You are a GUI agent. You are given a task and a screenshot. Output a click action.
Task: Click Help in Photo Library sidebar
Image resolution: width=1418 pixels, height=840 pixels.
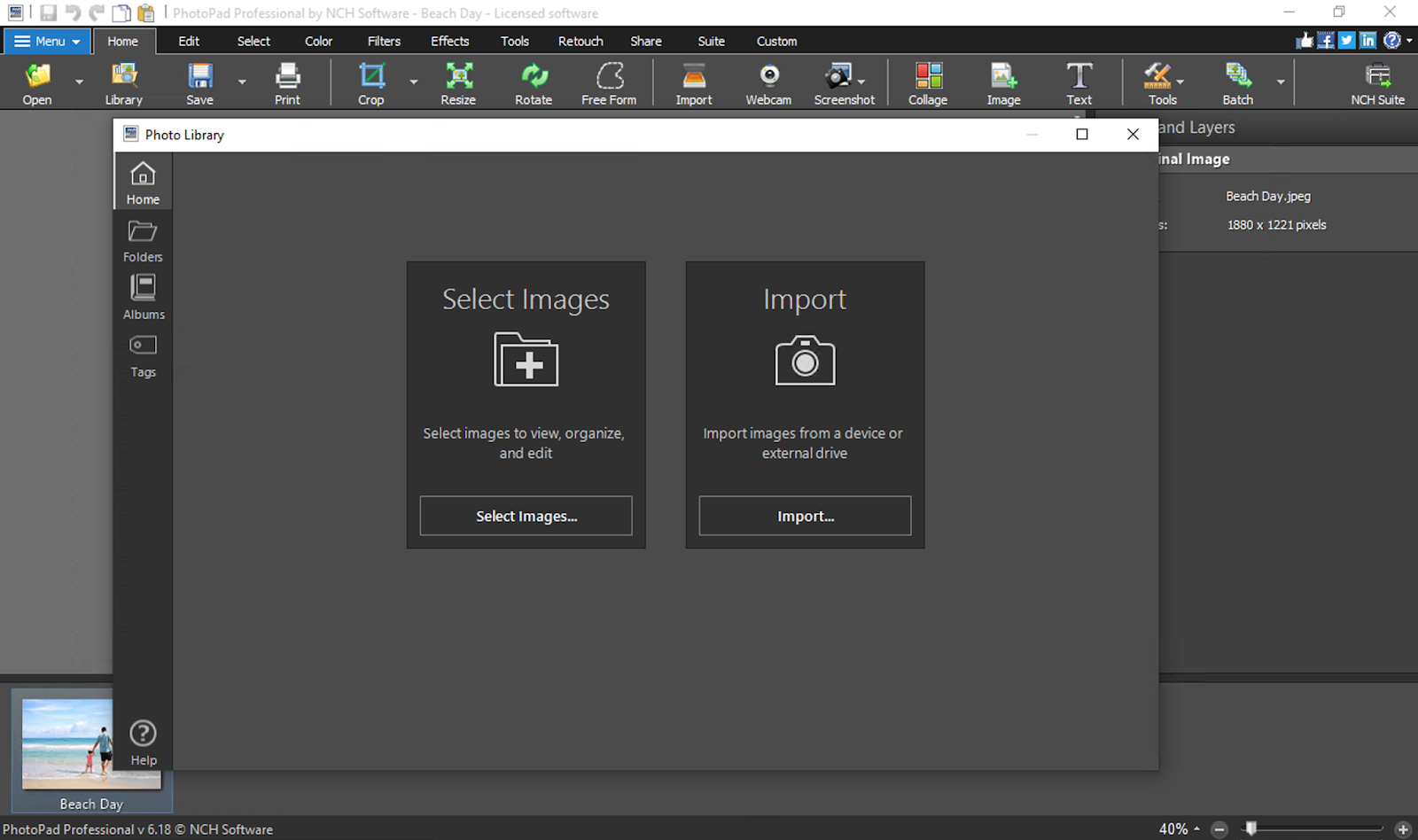coord(143,743)
